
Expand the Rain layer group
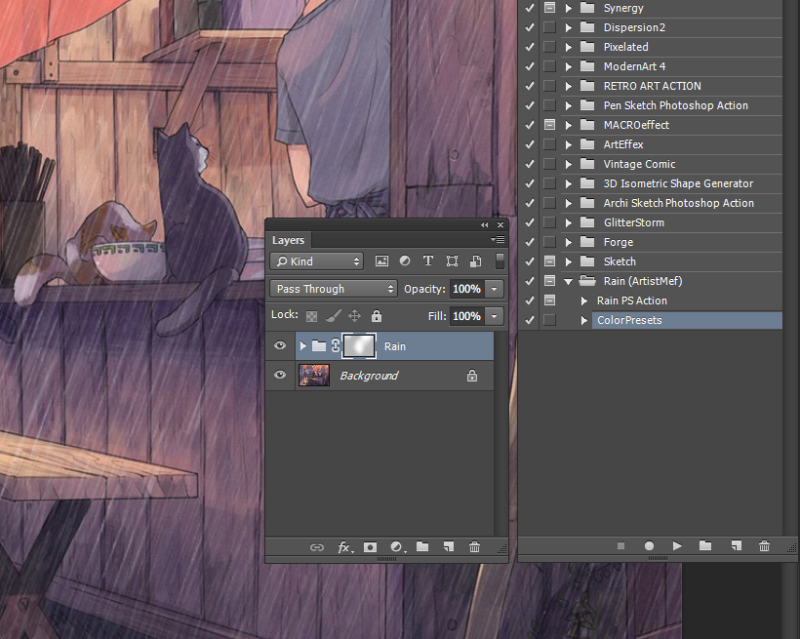(303, 346)
